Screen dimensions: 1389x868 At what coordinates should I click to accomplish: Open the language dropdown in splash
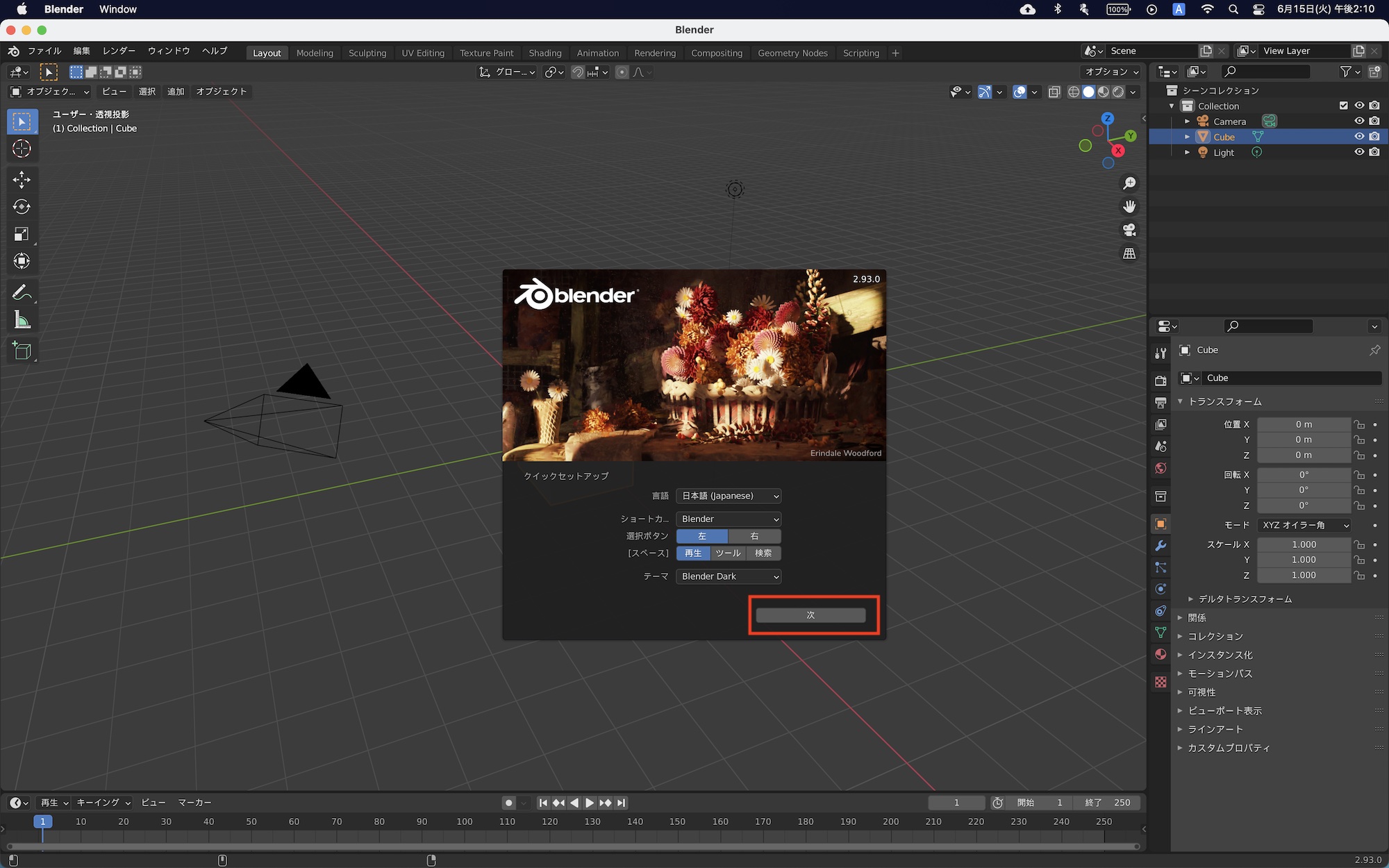point(729,496)
